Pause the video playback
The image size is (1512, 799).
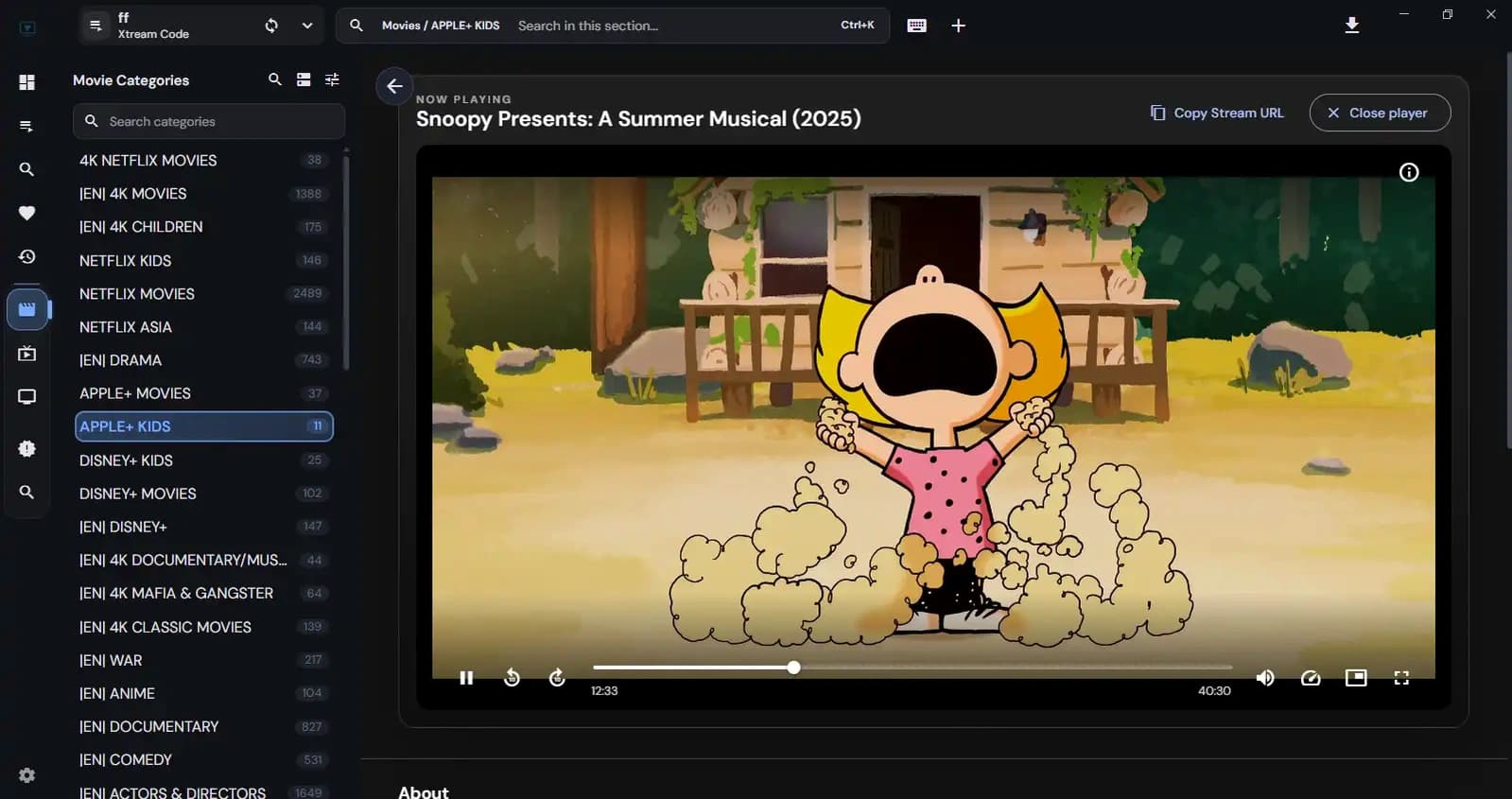click(466, 678)
